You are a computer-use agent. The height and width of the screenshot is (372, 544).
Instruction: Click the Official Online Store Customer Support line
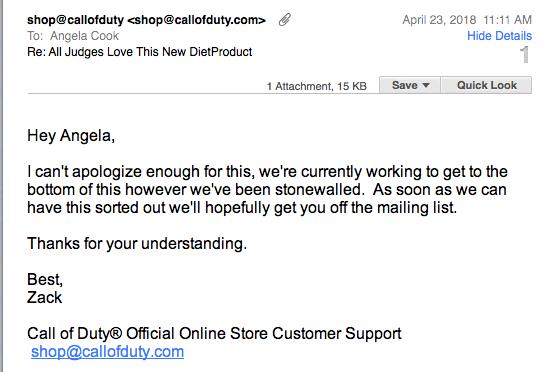pyautogui.click(x=214, y=333)
